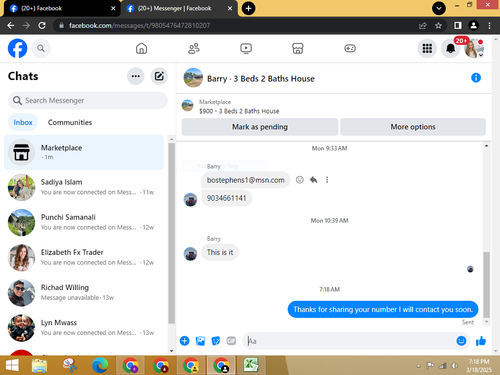Click the bostephens1@msn.com message bubble
The image size is (500, 375).
(246, 180)
